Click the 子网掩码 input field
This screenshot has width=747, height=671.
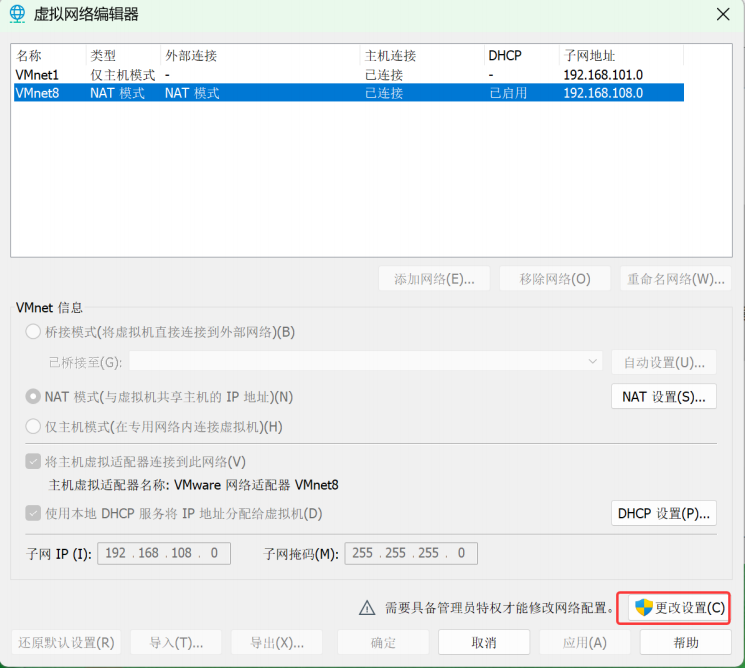(x=411, y=553)
